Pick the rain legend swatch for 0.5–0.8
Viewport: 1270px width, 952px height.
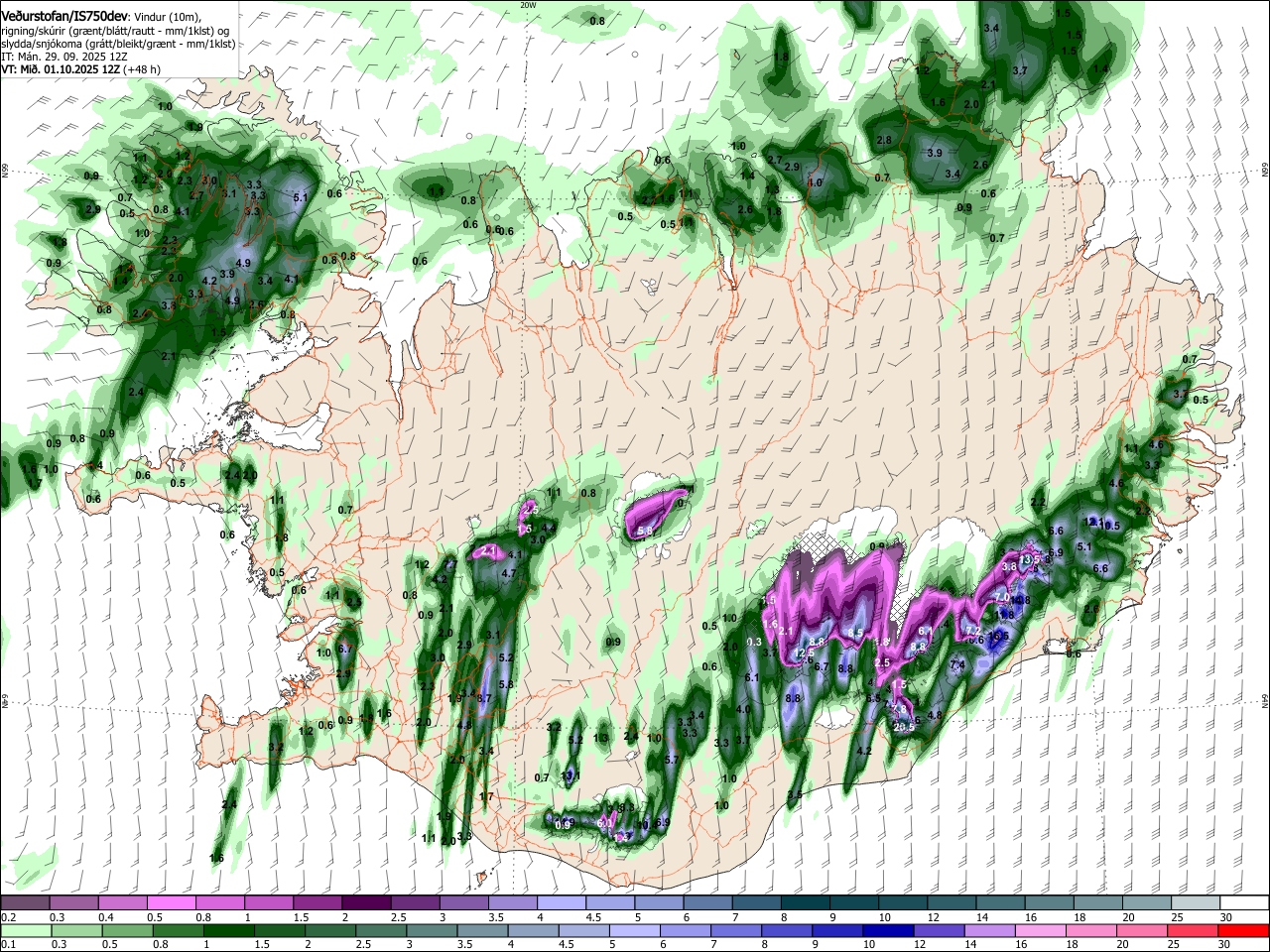127,930
